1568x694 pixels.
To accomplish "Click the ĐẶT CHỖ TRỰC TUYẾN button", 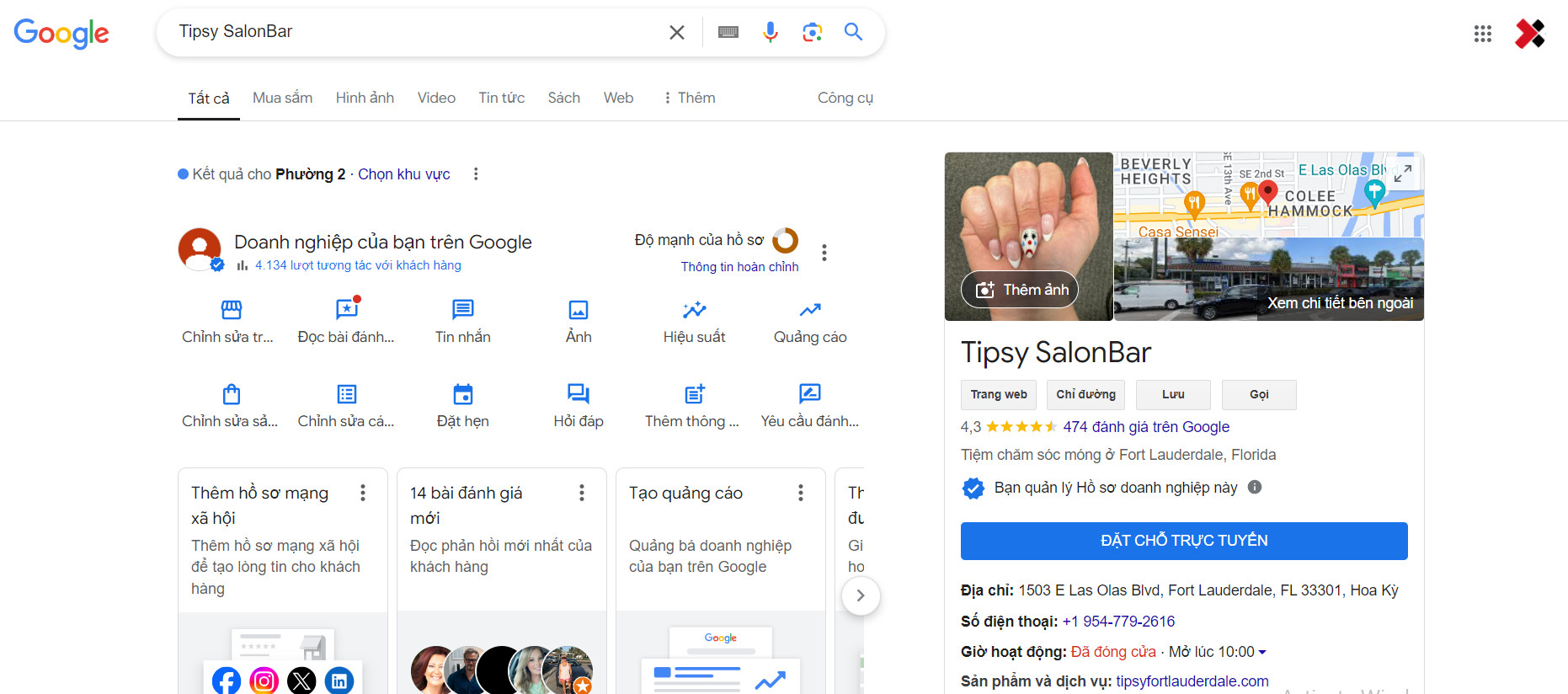I will tap(1184, 541).
